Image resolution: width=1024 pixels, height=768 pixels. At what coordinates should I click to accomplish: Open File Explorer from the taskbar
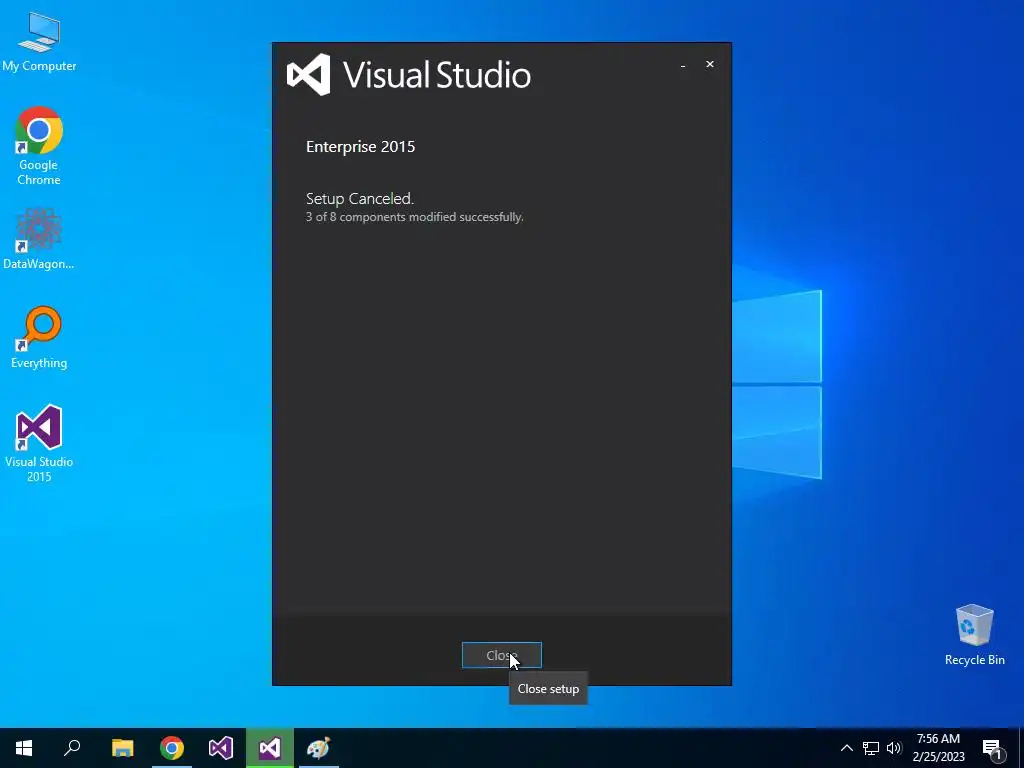122,748
